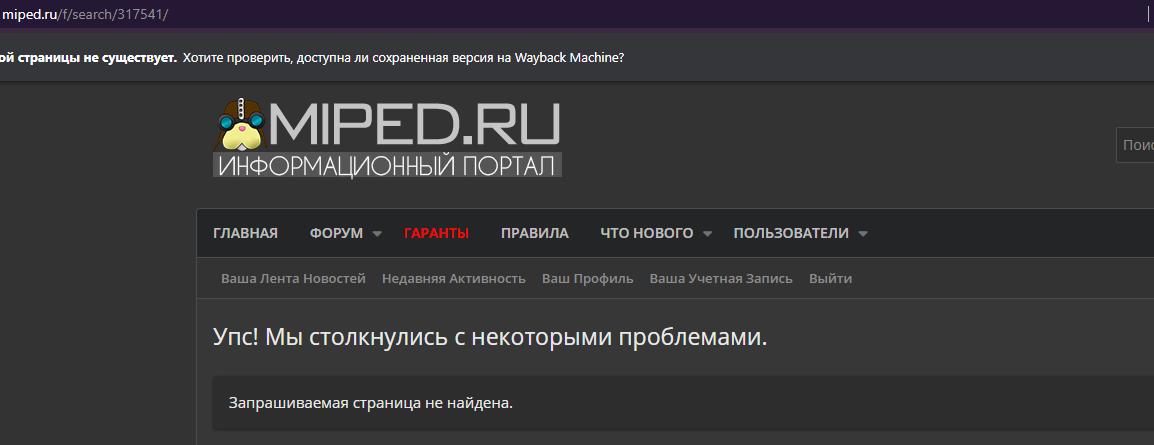Image resolution: width=1154 pixels, height=445 pixels.
Task: Expand the ФОРУМ dropdown arrow
Action: (x=377, y=234)
